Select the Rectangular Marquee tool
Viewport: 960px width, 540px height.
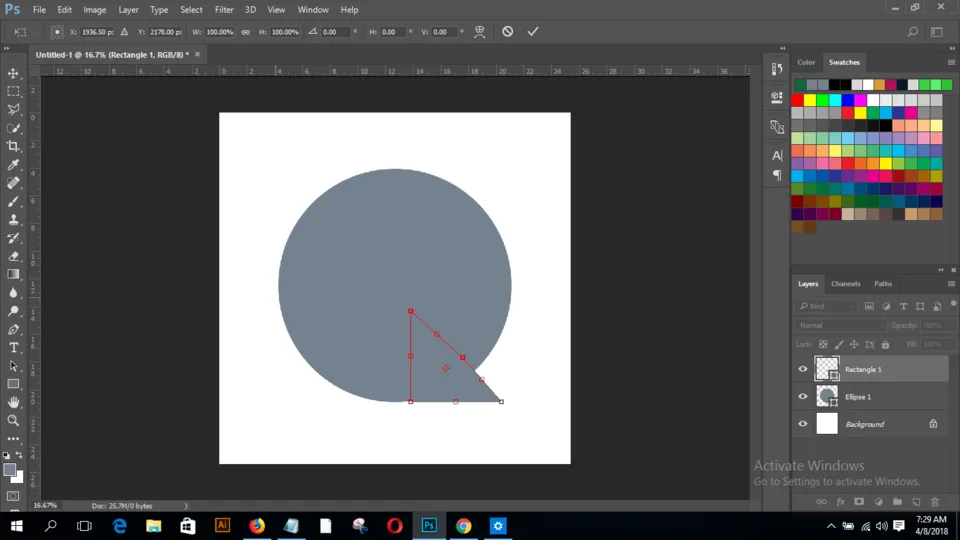[x=13, y=91]
